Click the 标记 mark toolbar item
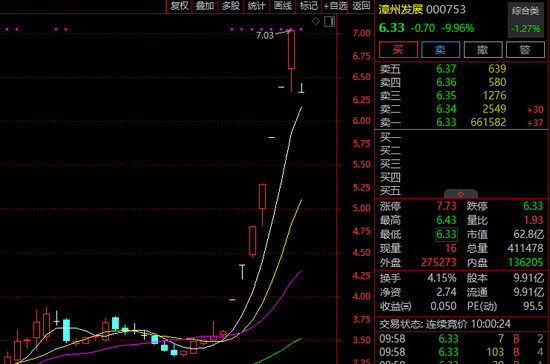The height and width of the screenshot is (364, 550). point(308,6)
